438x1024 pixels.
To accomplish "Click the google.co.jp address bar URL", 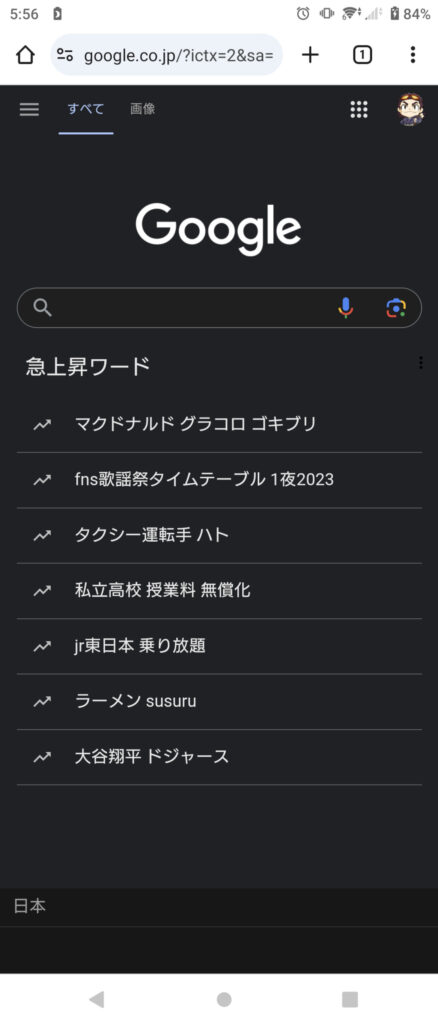I will click(179, 55).
